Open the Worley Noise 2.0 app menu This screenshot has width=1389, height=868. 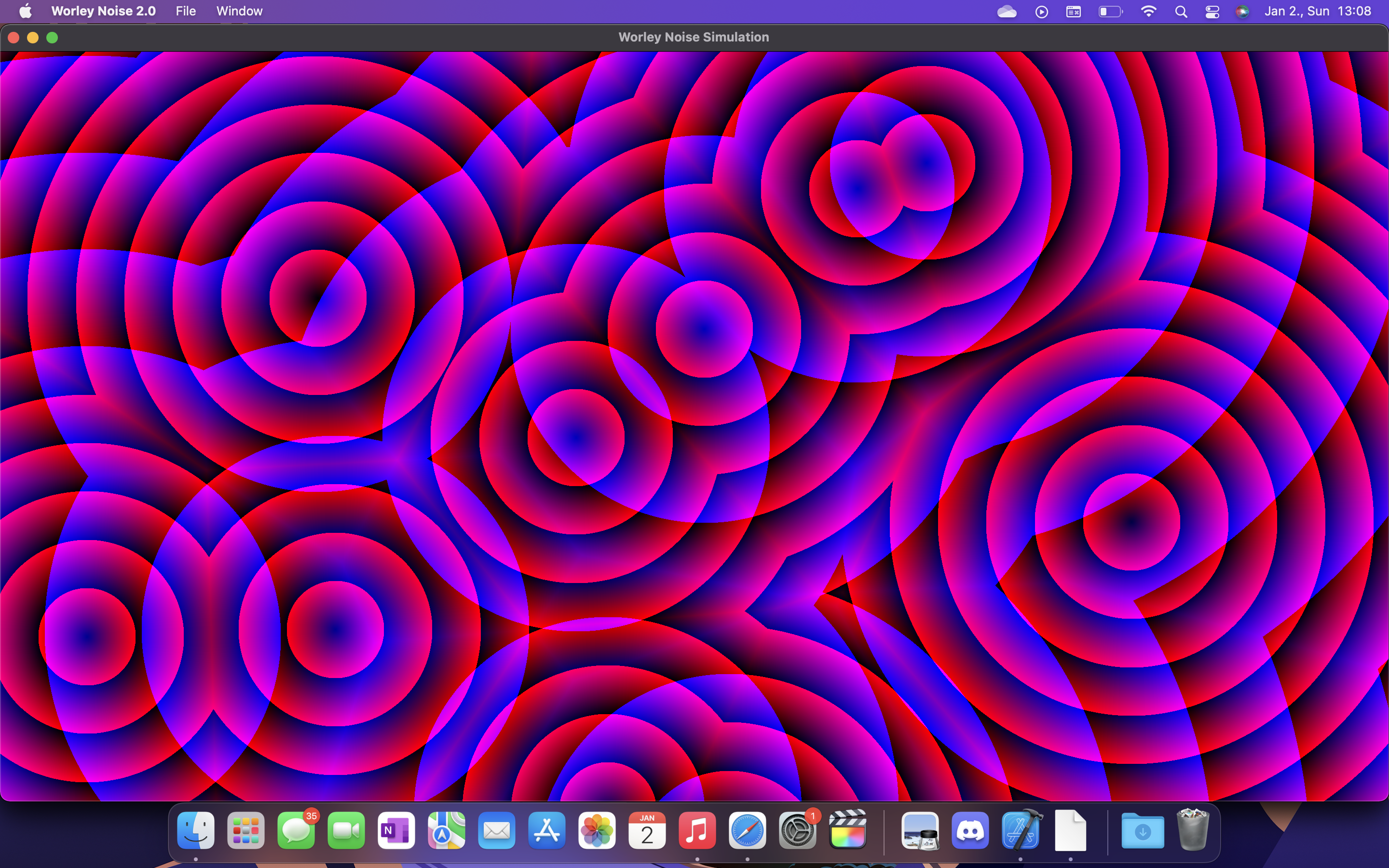103,11
